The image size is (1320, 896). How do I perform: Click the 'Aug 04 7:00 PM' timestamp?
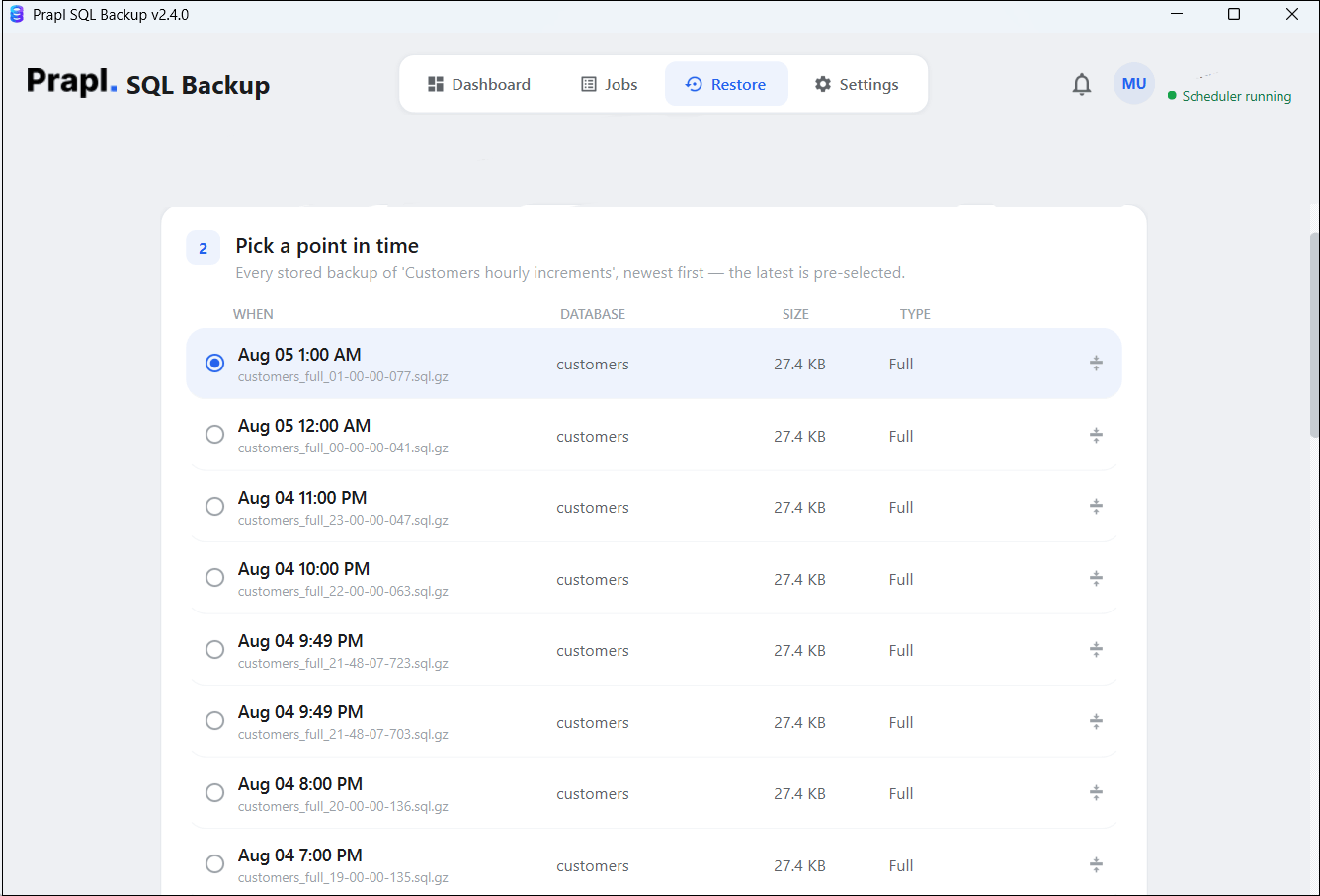click(x=300, y=855)
